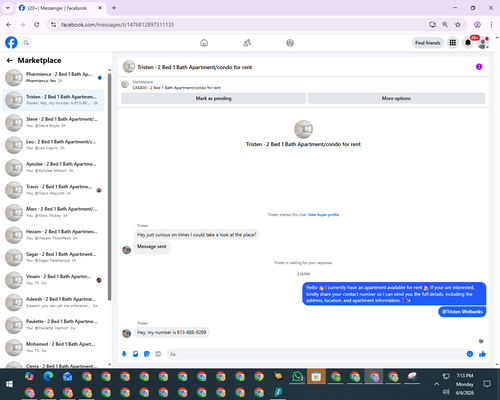The image size is (500, 400).
Task: Open the Pharmienca conversation
Action: [x=53, y=77]
